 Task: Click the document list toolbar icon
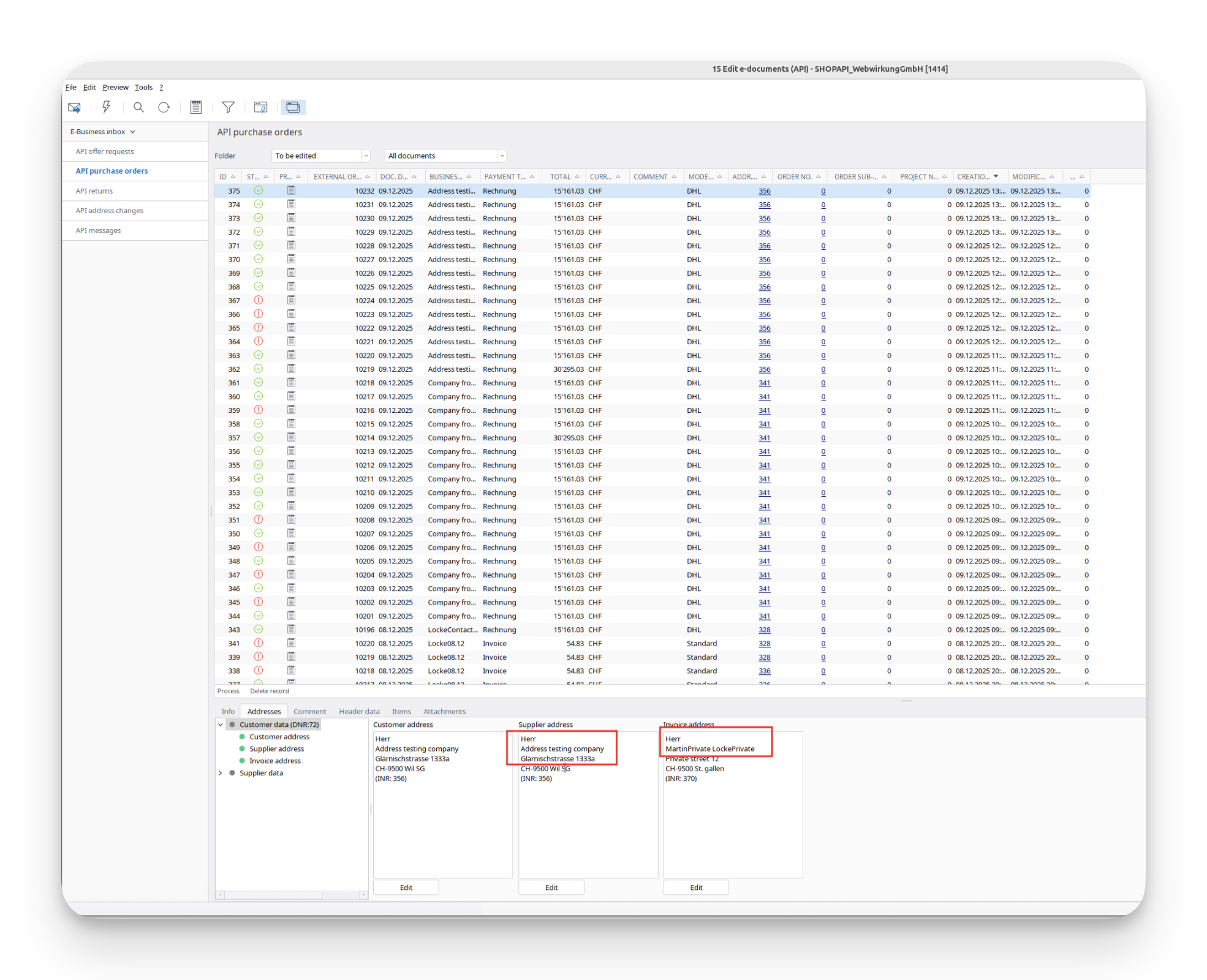click(196, 107)
